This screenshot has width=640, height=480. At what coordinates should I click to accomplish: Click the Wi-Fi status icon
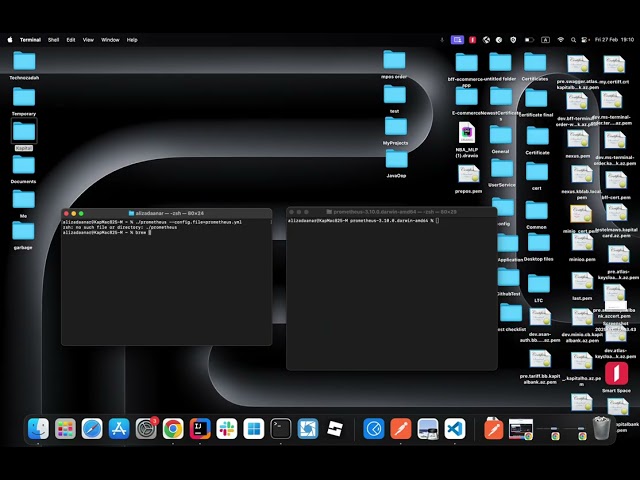pos(559,40)
